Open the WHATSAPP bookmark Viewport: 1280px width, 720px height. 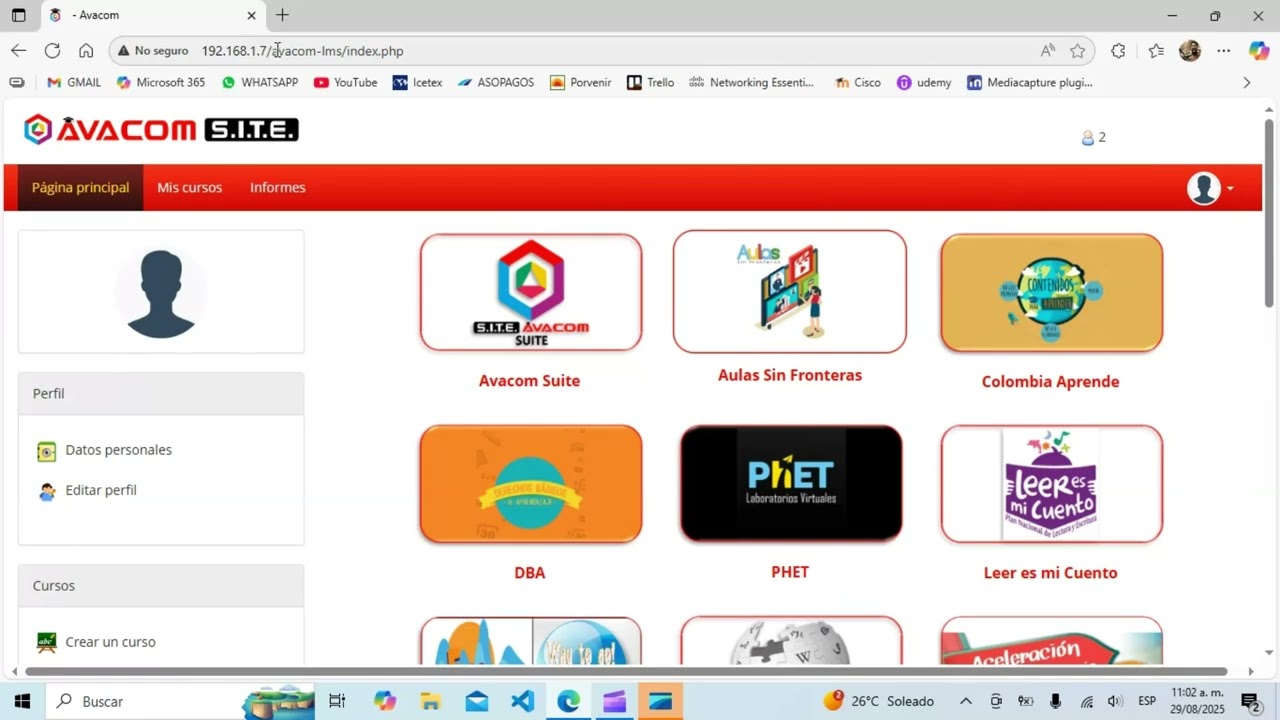click(260, 83)
